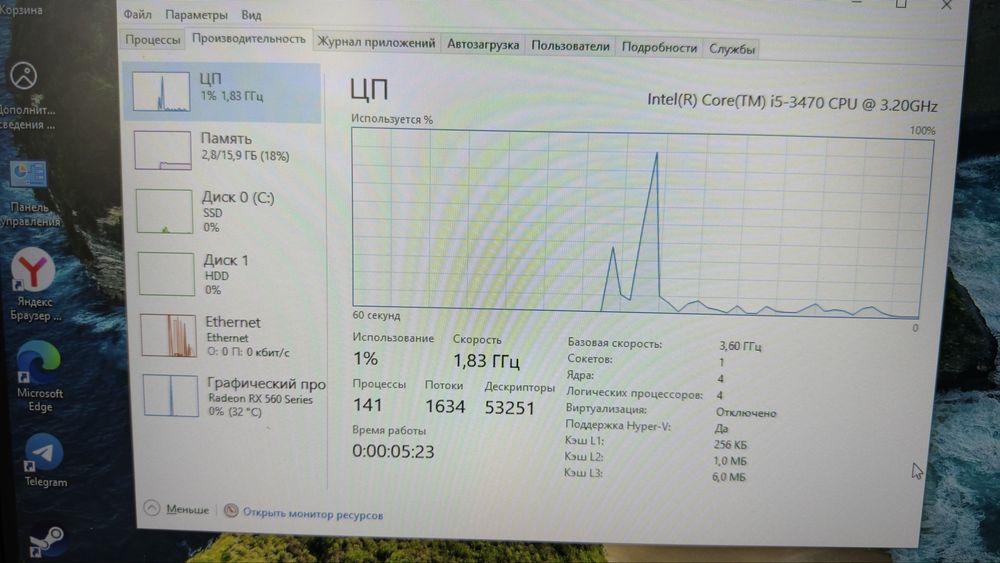Open the Вид menu
This screenshot has width=1000, height=563.
pos(251,15)
